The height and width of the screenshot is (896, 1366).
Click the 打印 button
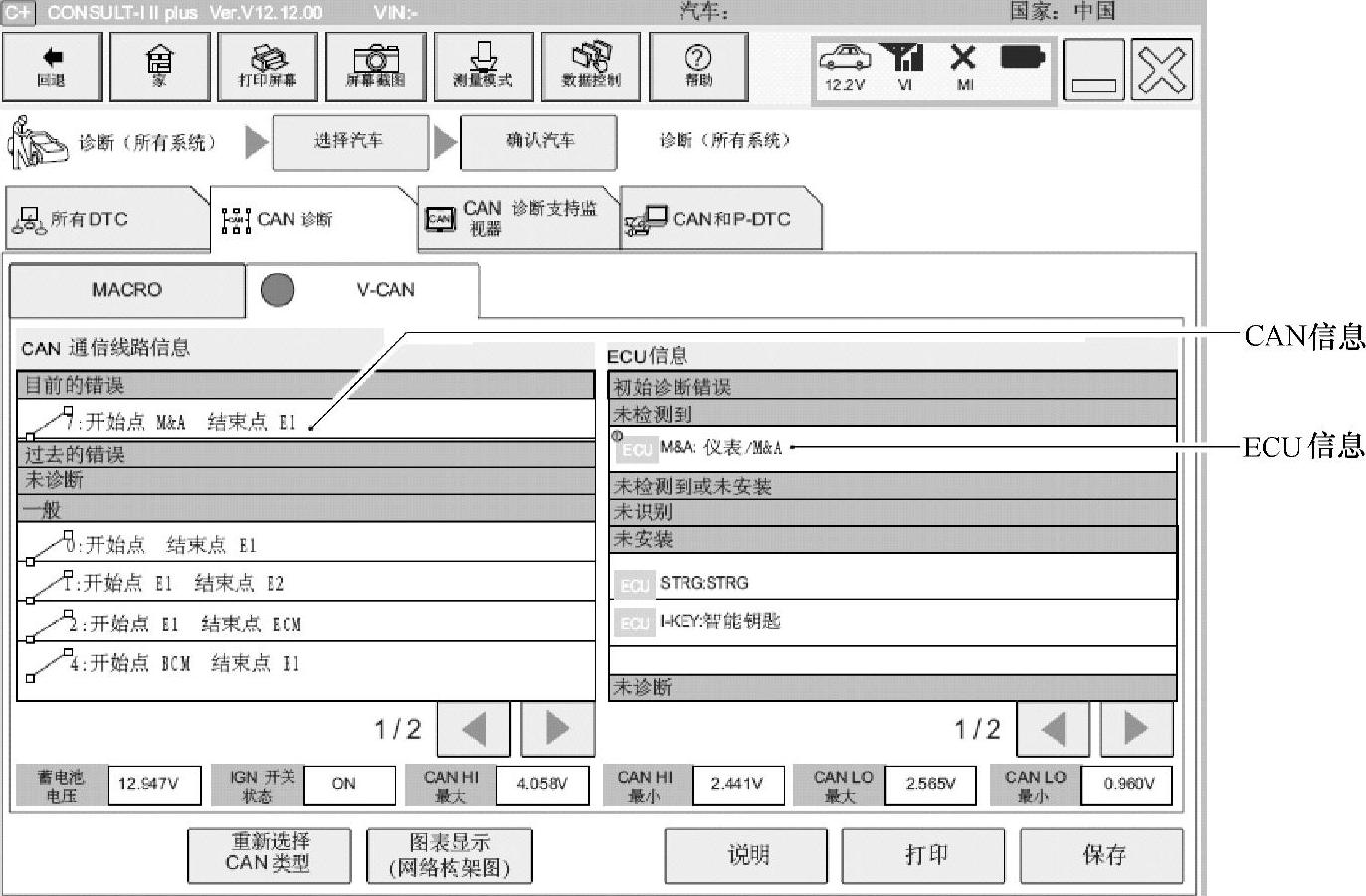(x=924, y=855)
